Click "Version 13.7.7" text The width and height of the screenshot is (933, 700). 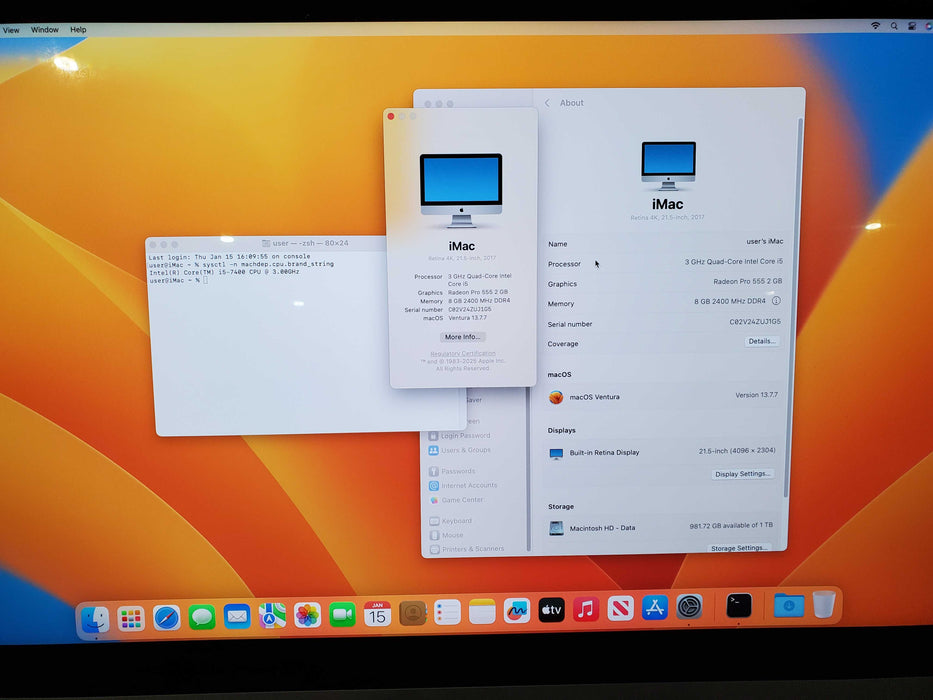tap(756, 395)
